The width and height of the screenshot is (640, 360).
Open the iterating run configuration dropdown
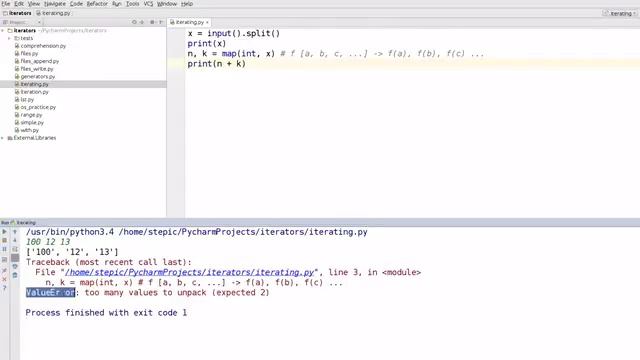click(x=620, y=13)
